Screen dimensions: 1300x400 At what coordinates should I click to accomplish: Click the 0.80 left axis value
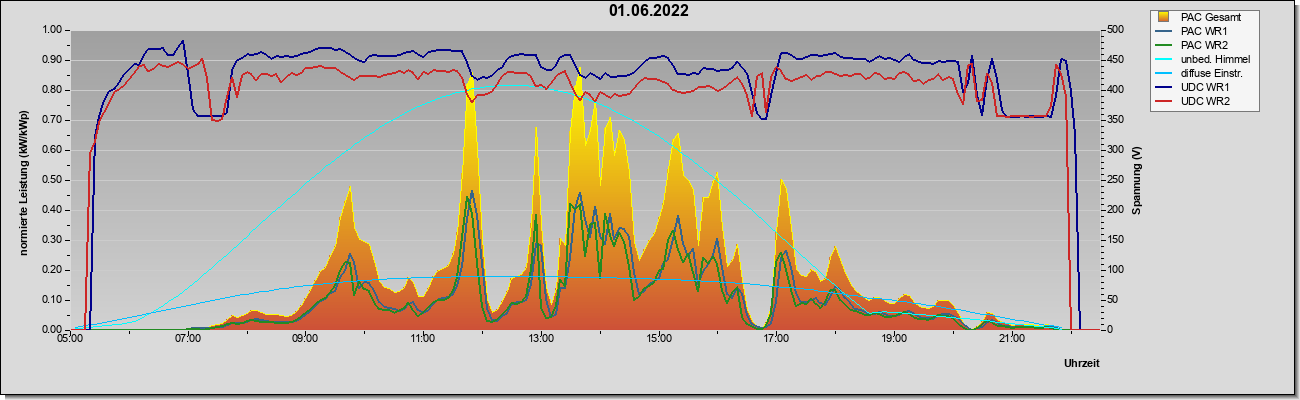51,90
